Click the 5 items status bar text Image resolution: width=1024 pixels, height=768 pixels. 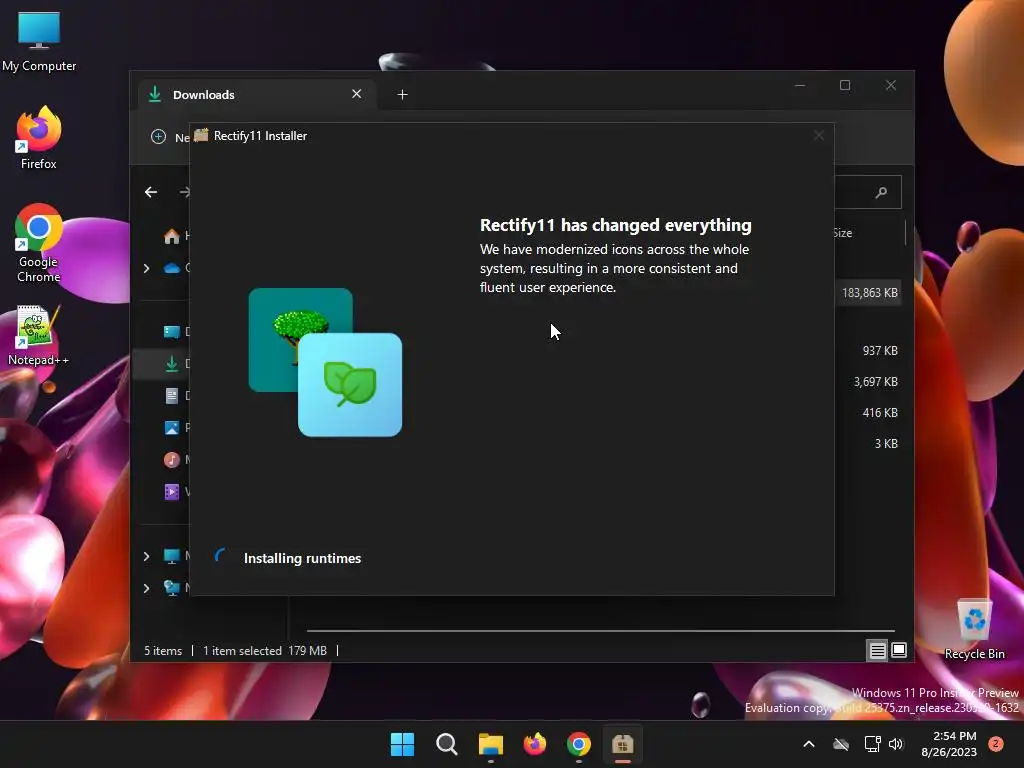163,650
